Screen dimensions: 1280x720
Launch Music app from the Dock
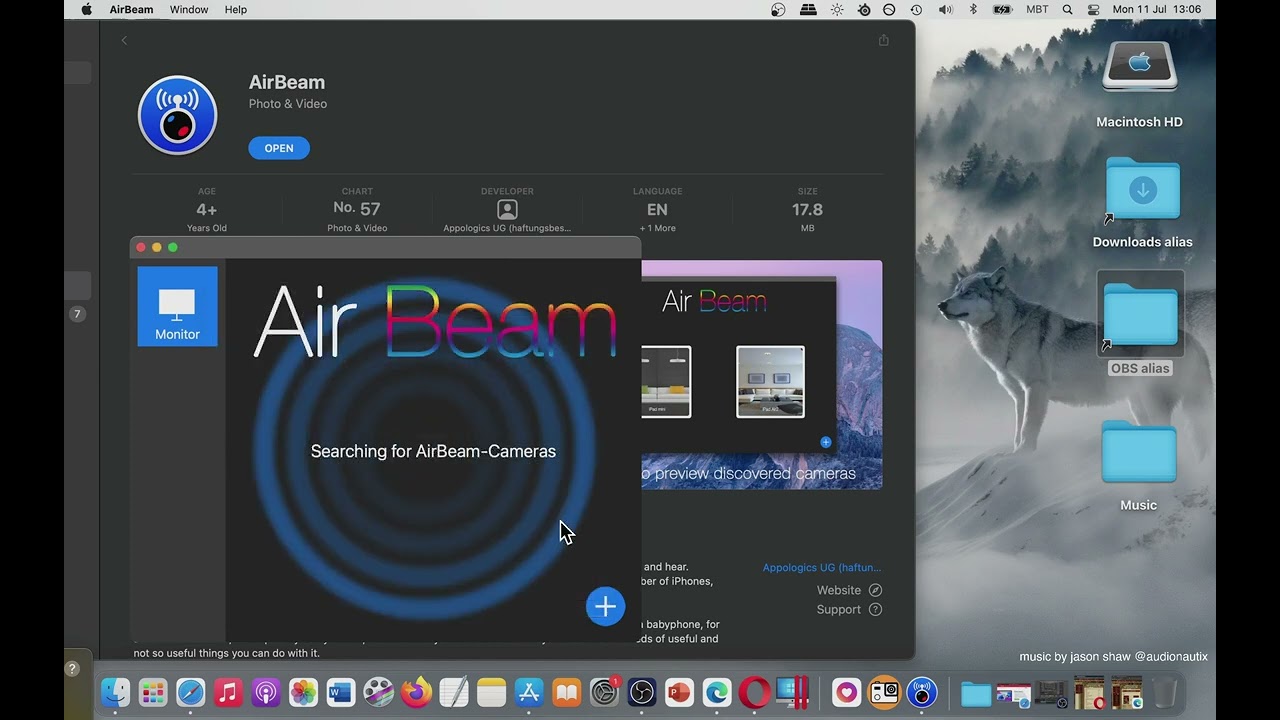point(228,692)
